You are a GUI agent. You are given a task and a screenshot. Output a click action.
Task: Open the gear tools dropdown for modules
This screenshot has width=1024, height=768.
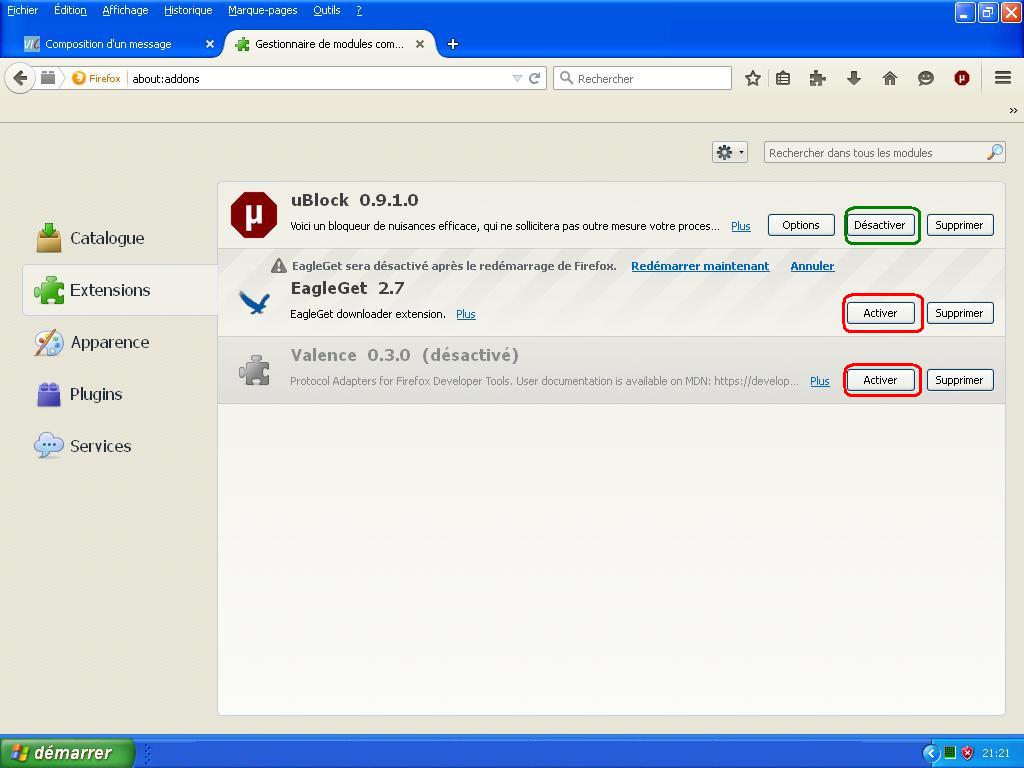tap(729, 153)
